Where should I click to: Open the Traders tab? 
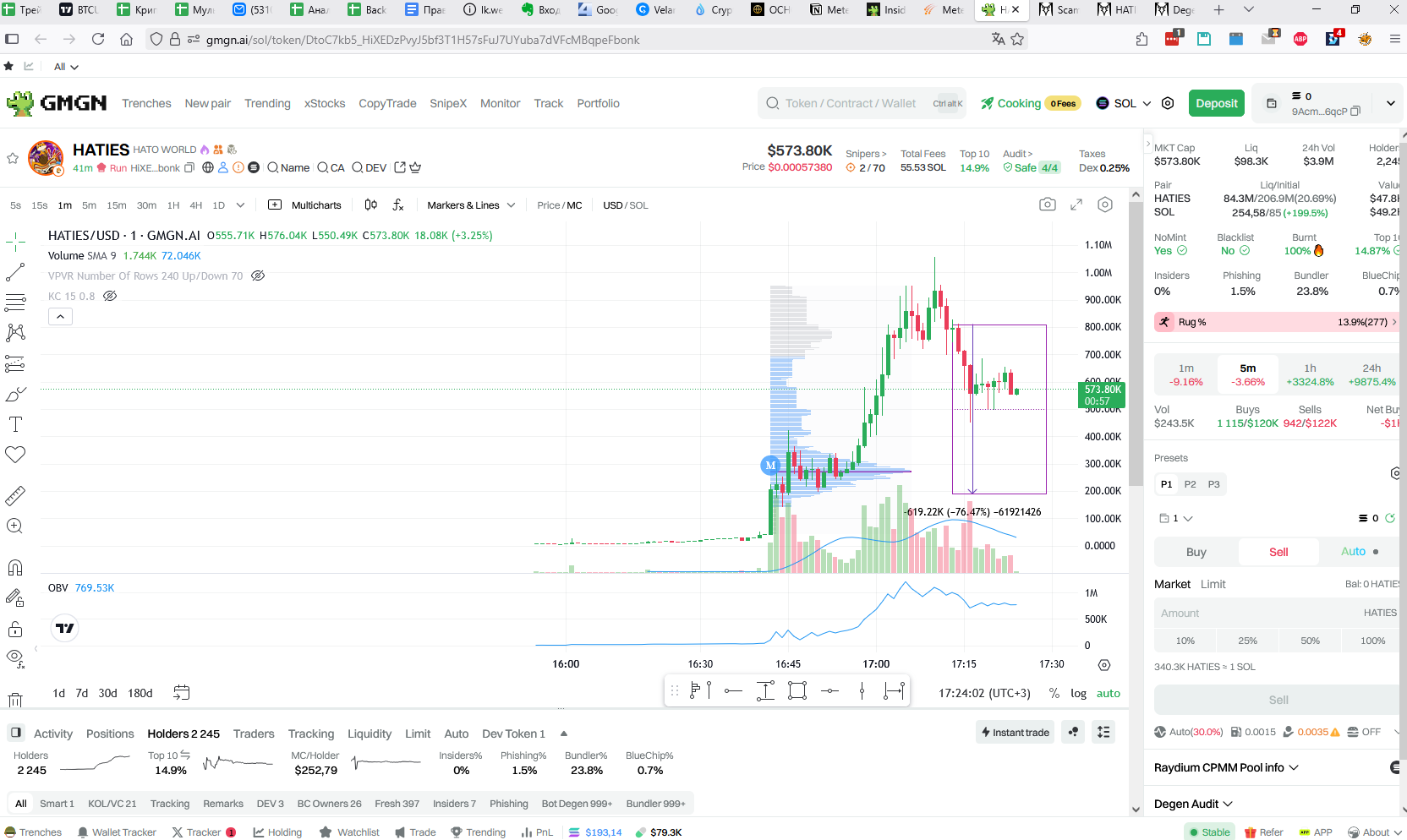254,734
